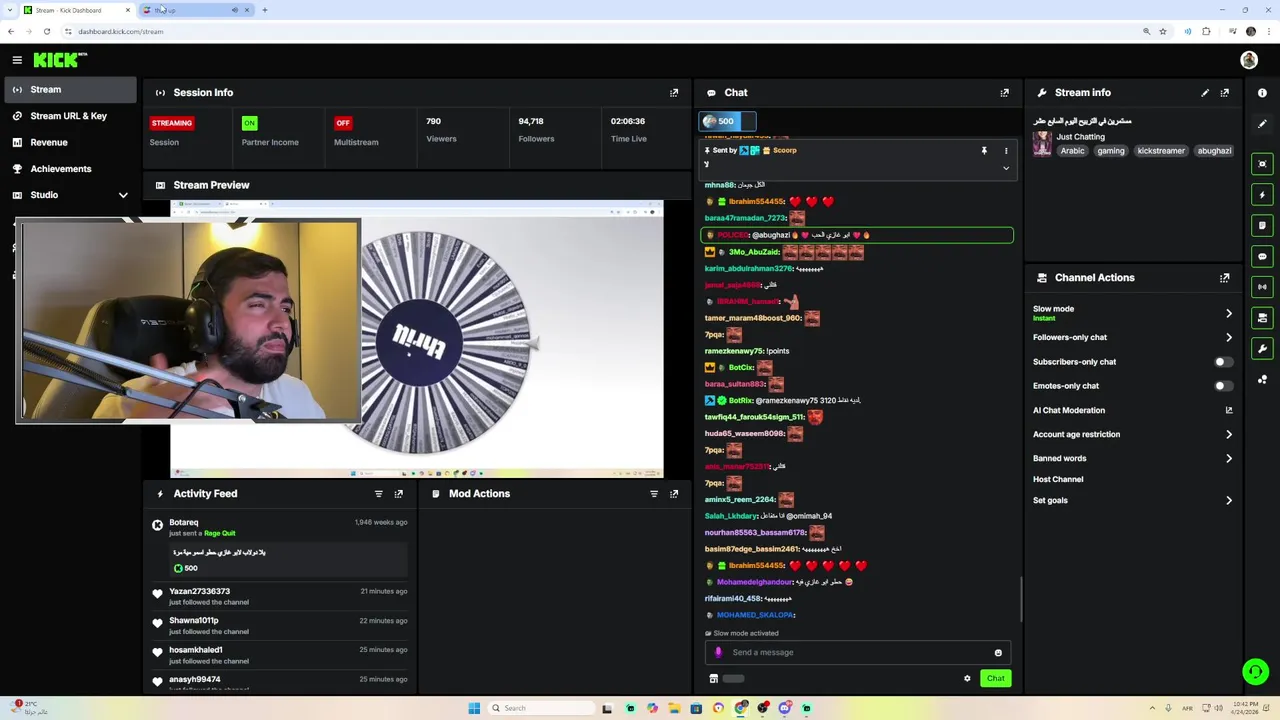Toggle the note widget in right sidebar
The width and height of the screenshot is (1280, 720).
[1262, 226]
